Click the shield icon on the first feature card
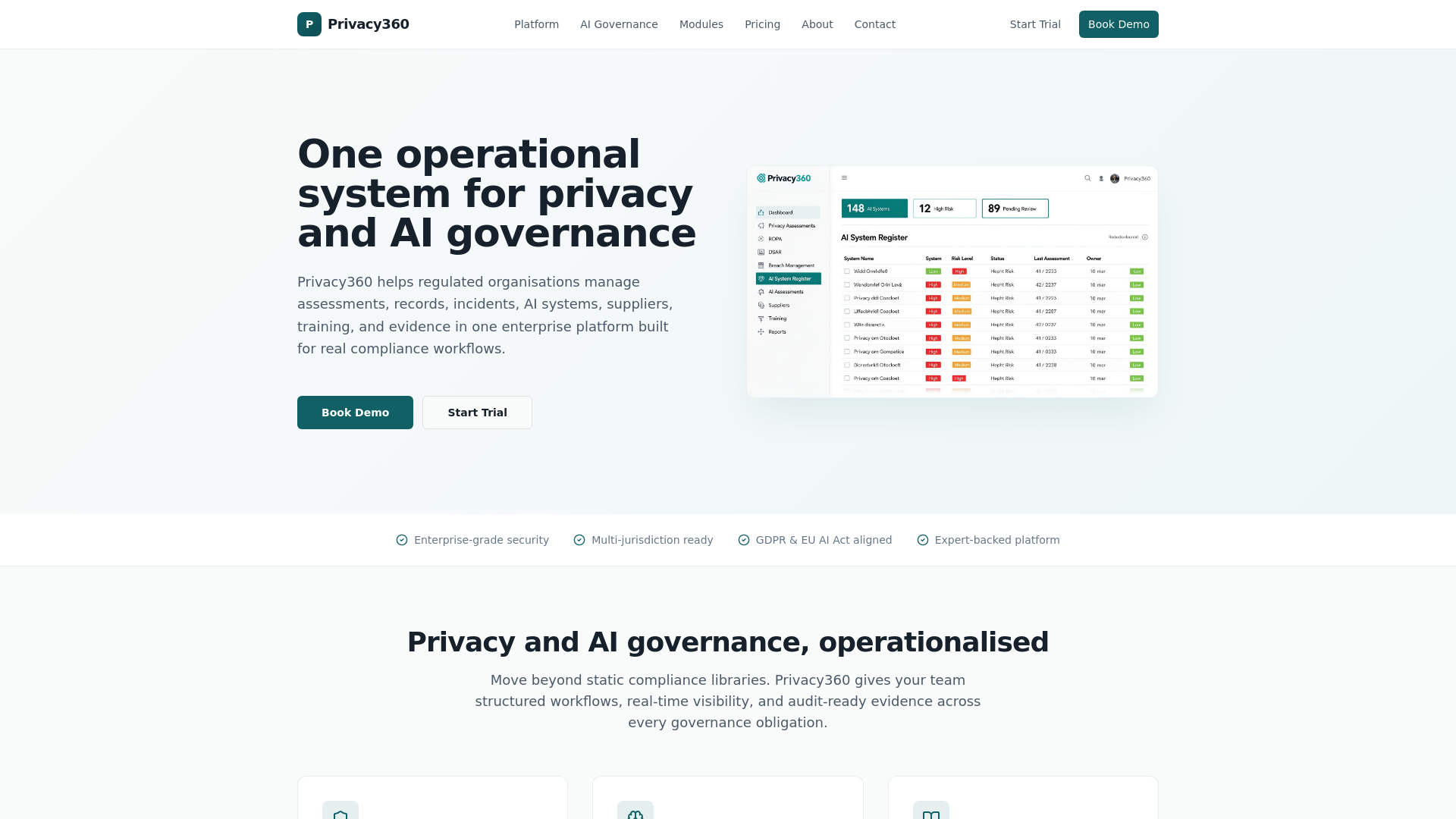 pos(340,816)
